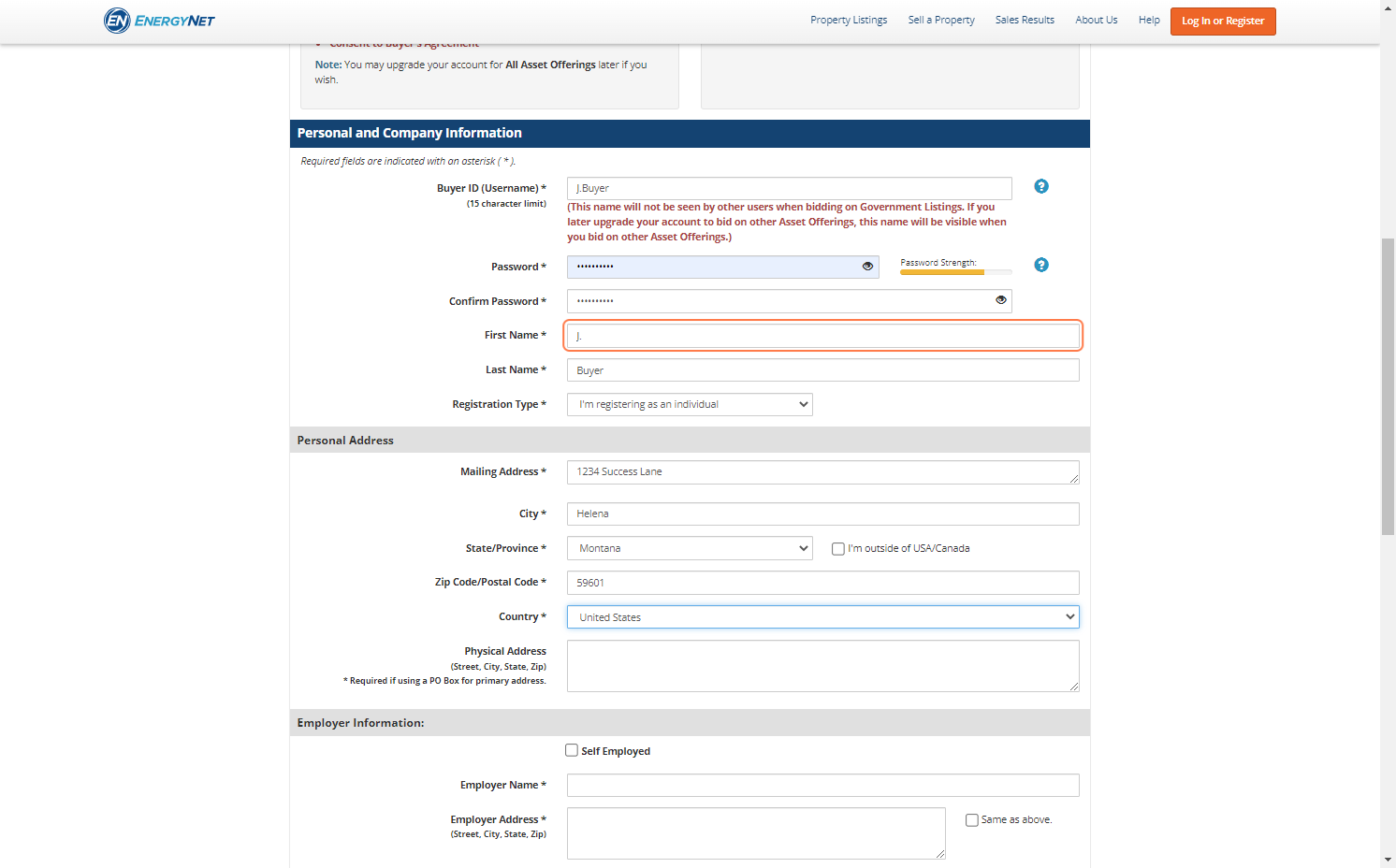Click the Mailing Address field
The height and width of the screenshot is (868, 1396).
823,472
